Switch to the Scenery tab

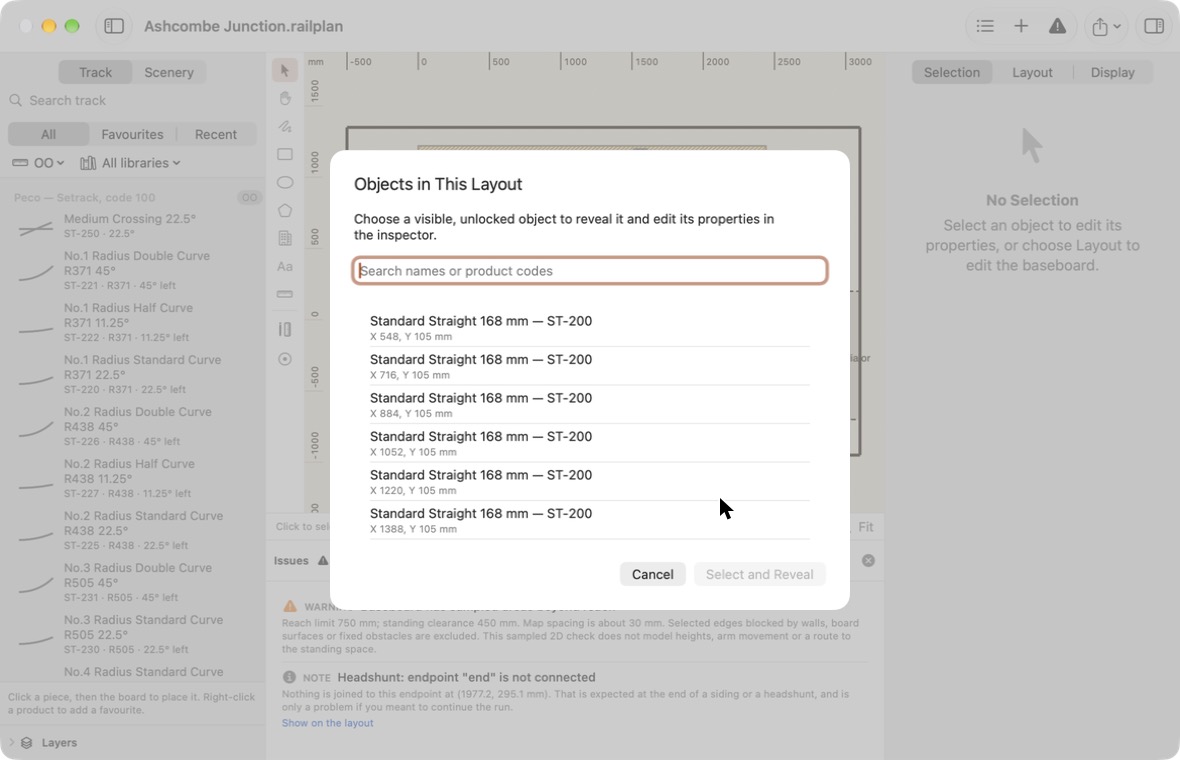point(169,72)
